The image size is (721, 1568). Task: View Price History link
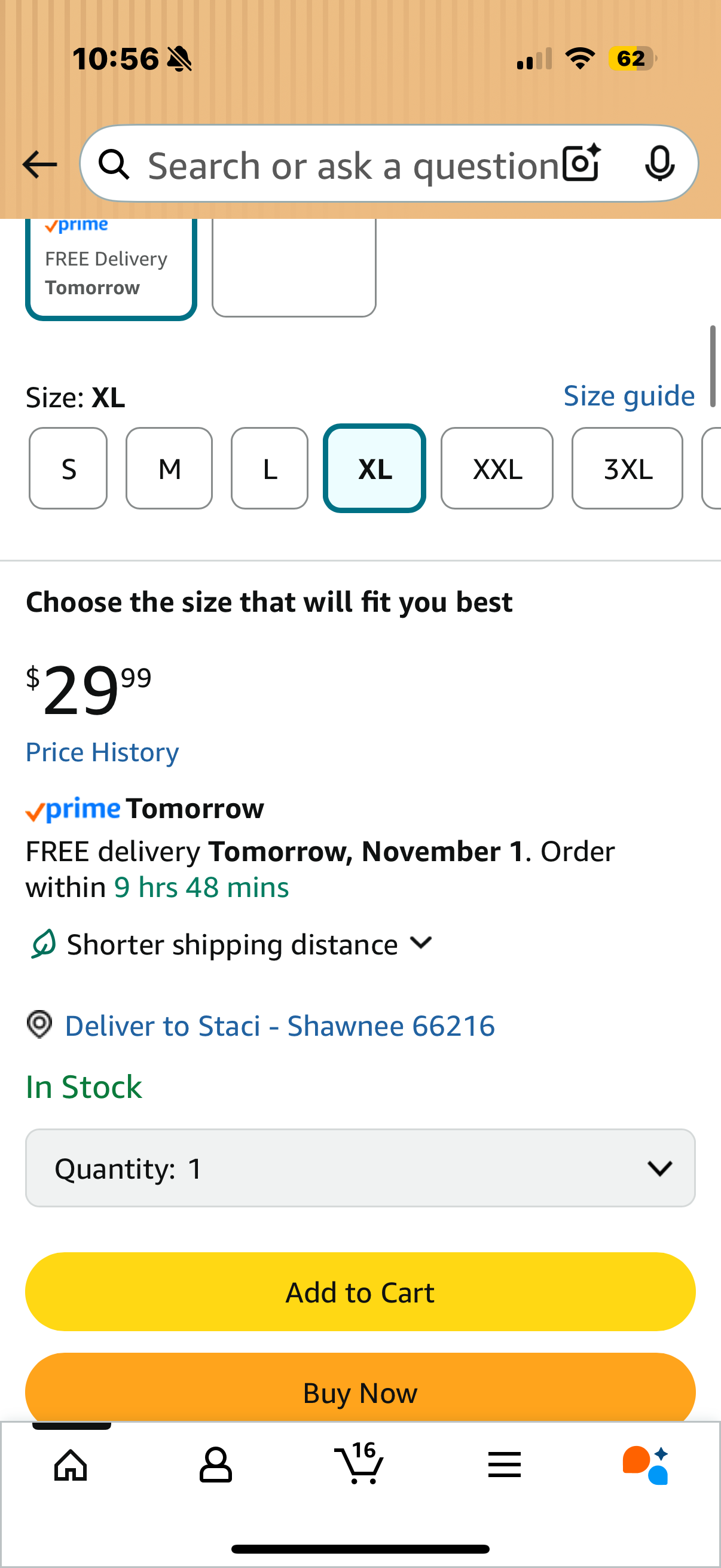102,752
